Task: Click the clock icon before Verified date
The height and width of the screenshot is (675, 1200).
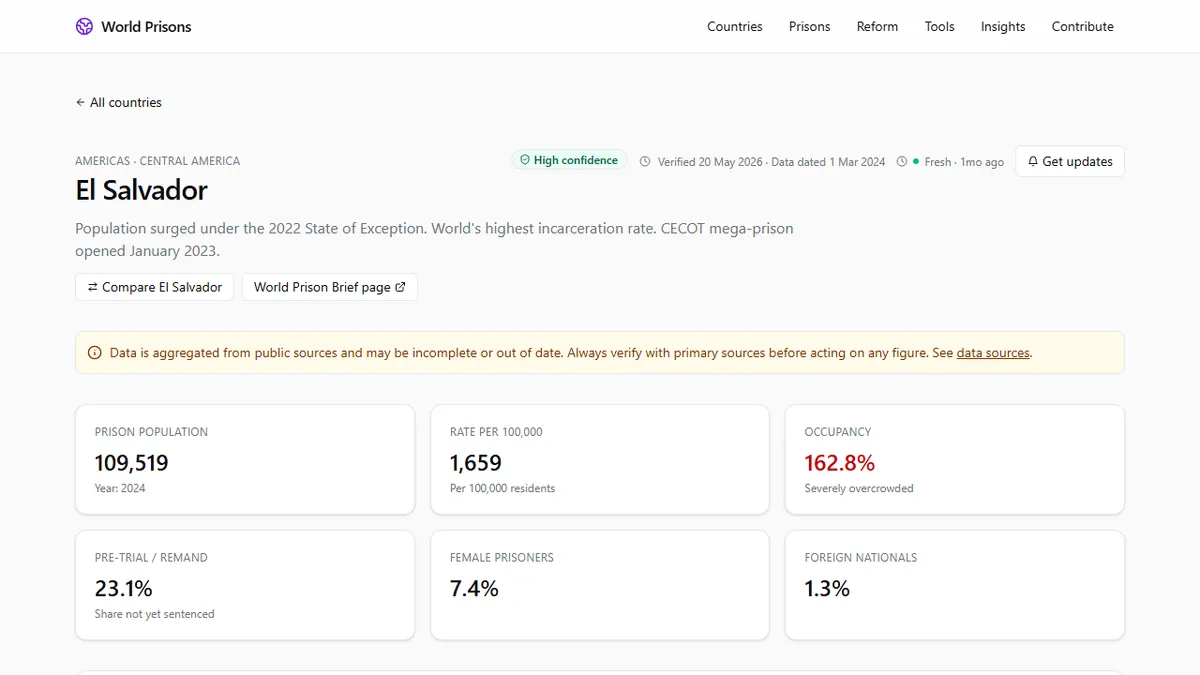Action: [x=645, y=162]
